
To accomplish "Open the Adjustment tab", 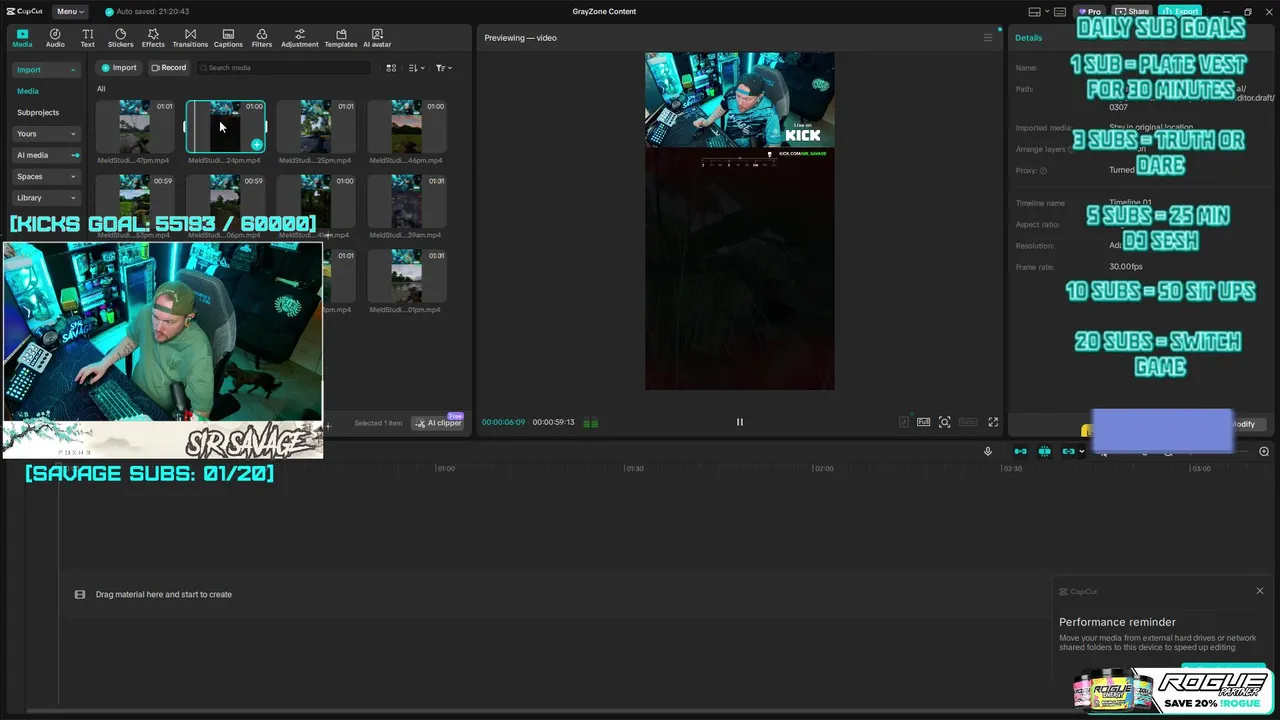I will (x=300, y=38).
